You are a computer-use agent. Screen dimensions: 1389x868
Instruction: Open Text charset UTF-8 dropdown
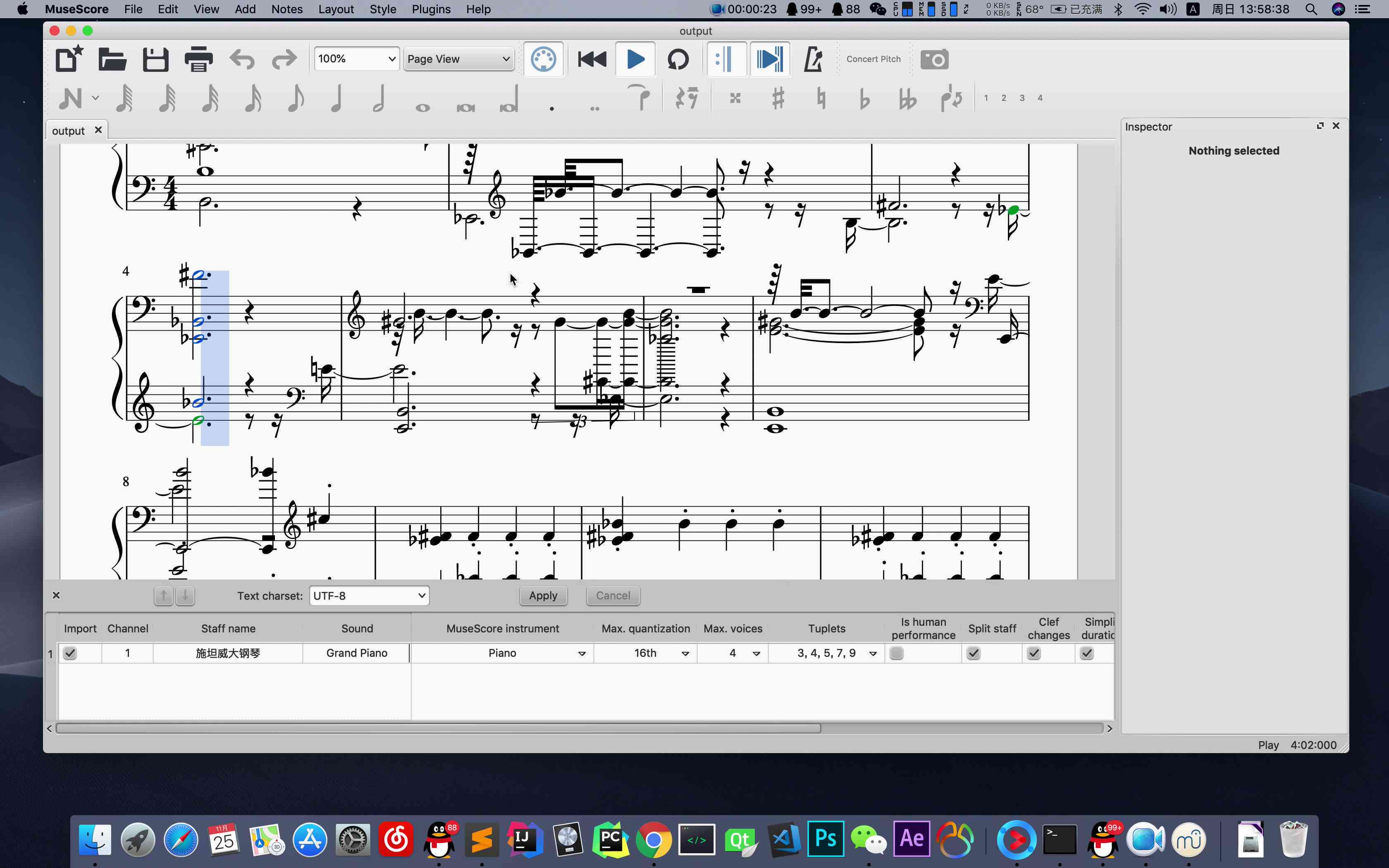pos(369,595)
